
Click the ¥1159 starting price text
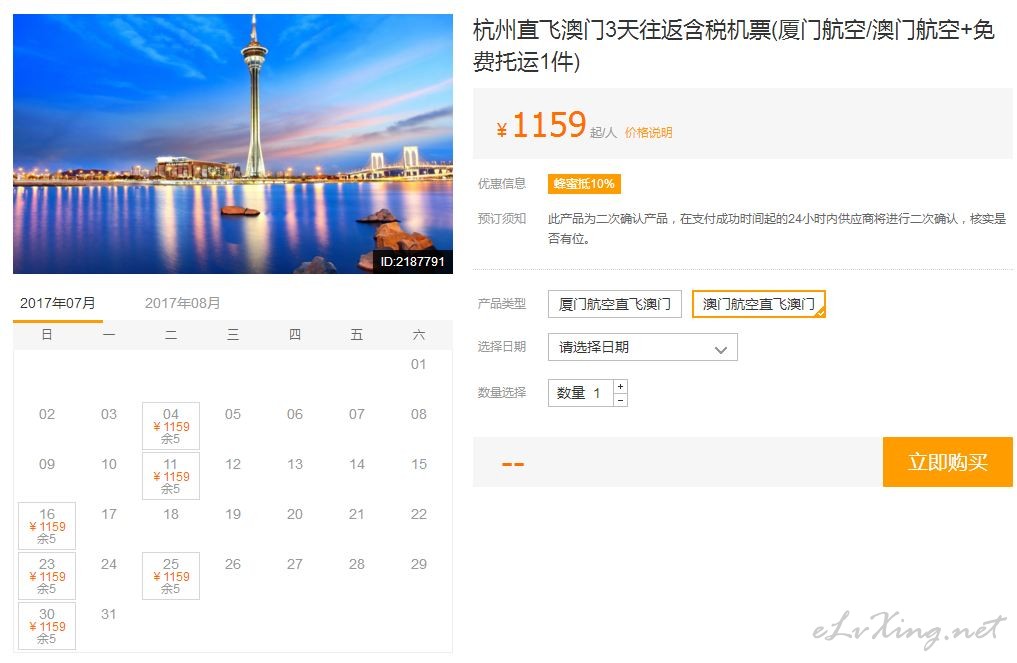(x=542, y=125)
